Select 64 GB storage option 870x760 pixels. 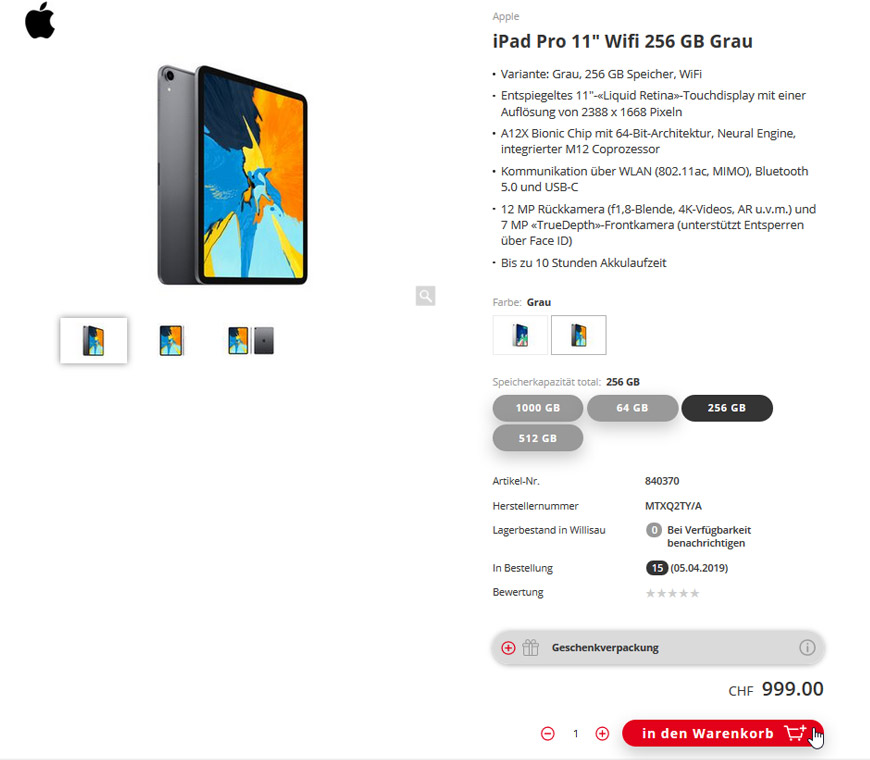(632, 408)
